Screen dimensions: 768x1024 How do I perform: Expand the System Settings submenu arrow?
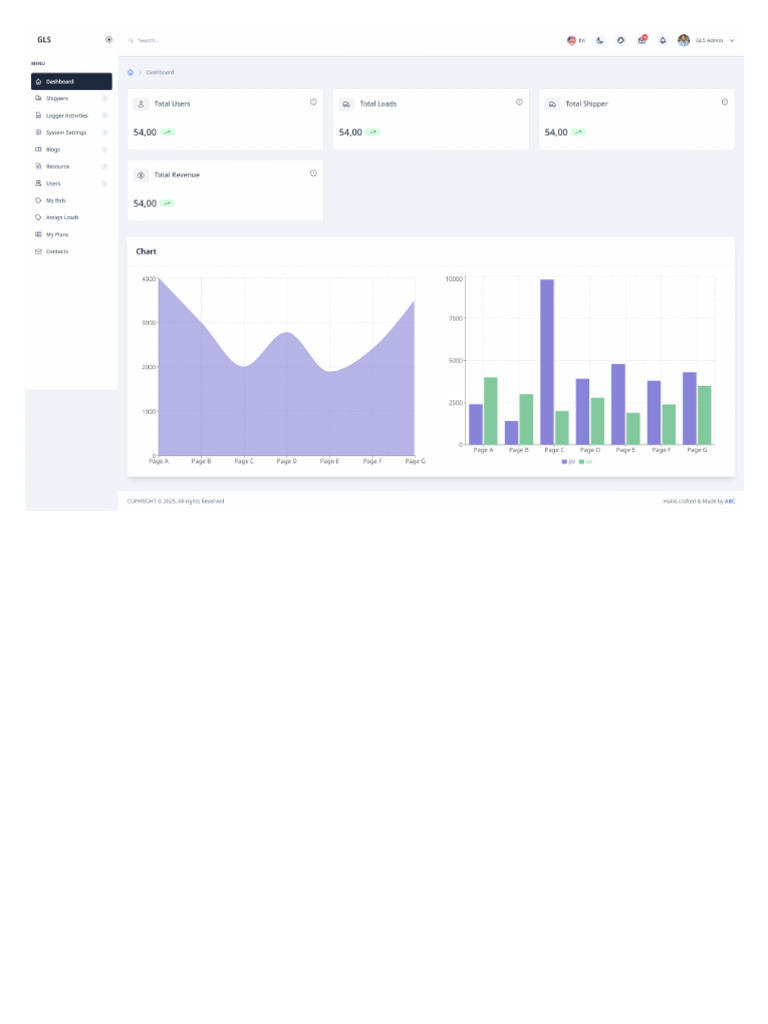pyautogui.click(x=104, y=133)
